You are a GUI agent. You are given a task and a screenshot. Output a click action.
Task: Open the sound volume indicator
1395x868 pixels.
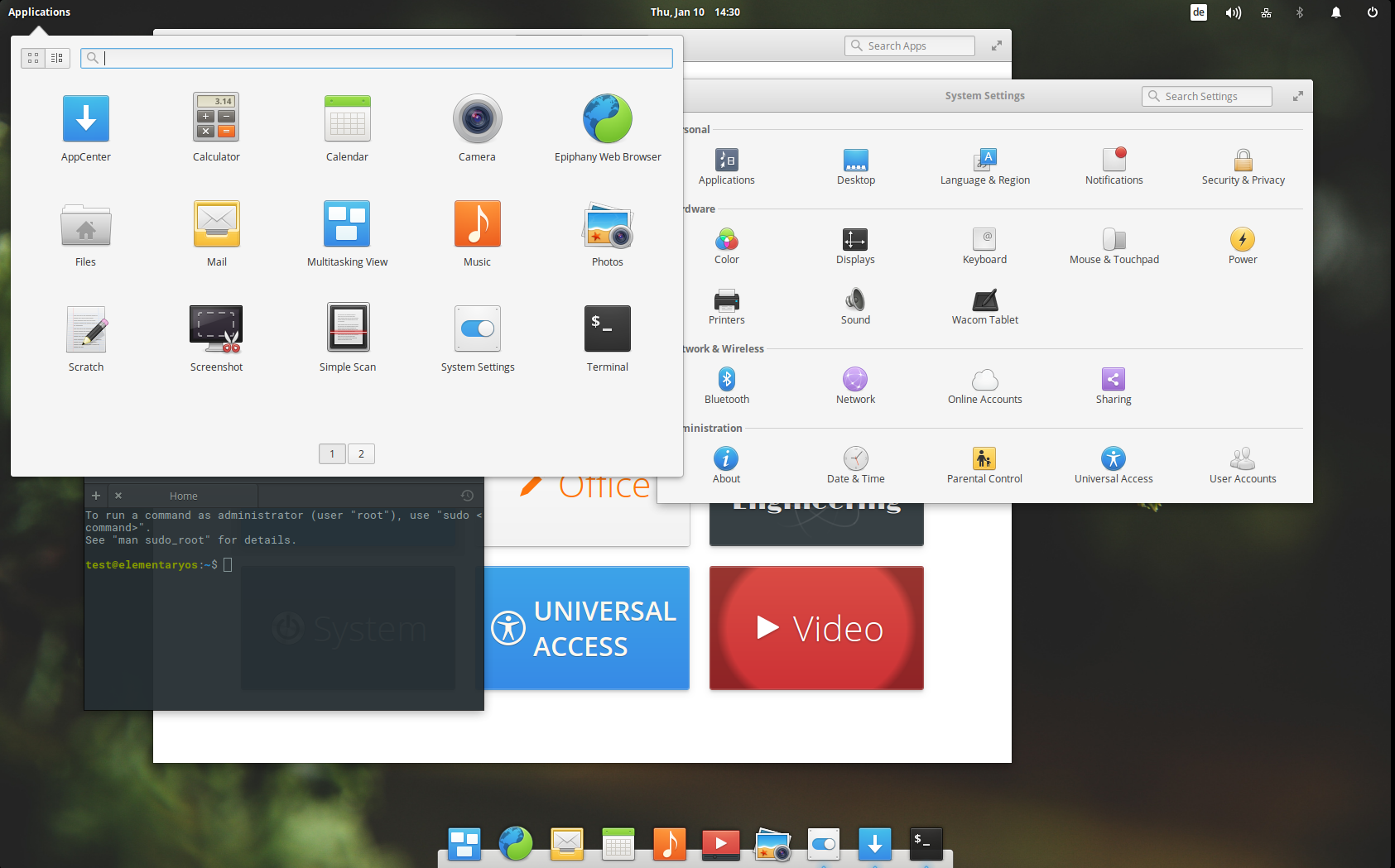click(1233, 12)
